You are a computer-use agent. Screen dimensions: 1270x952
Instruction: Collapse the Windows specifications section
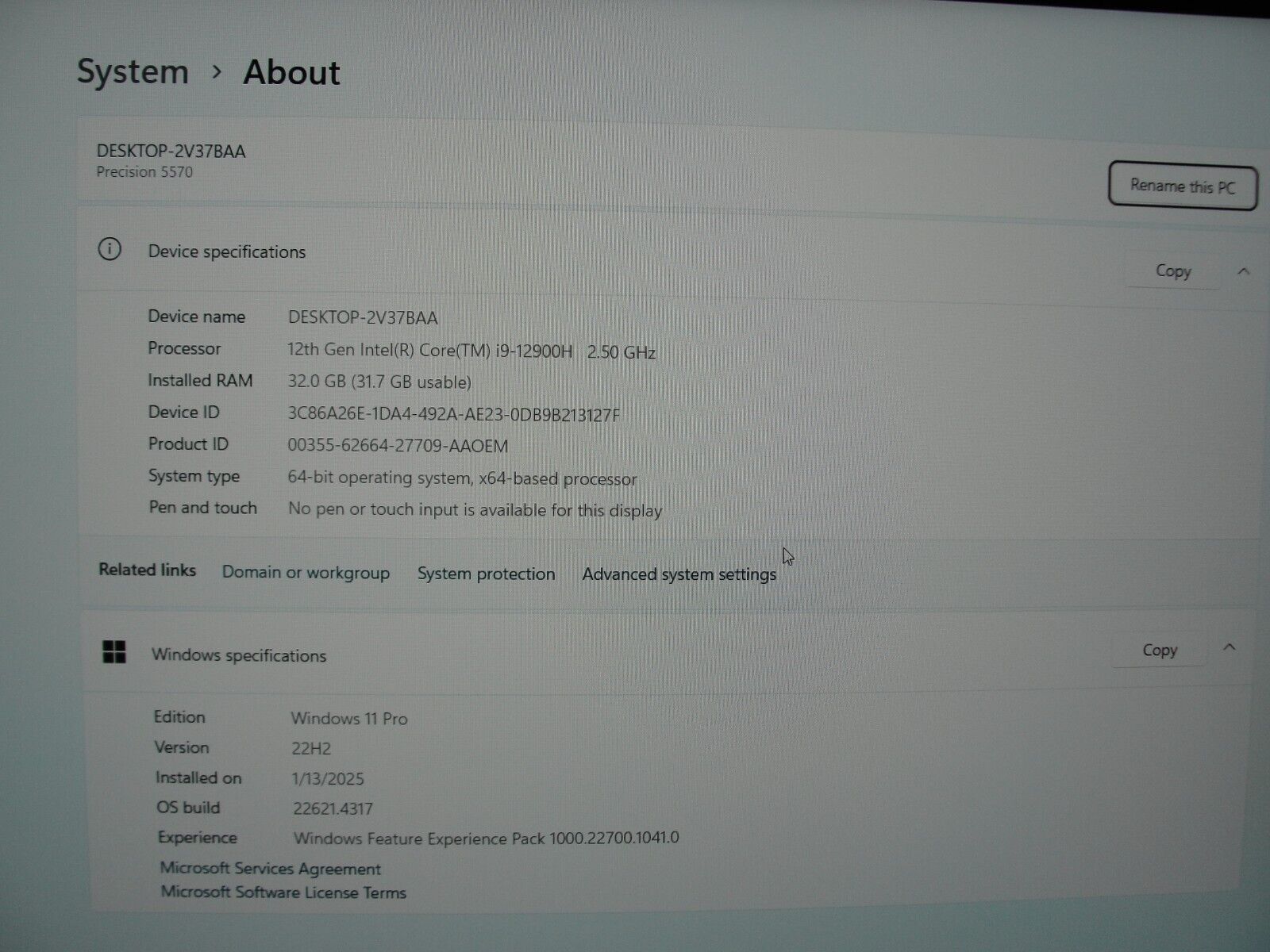pos(1230,647)
